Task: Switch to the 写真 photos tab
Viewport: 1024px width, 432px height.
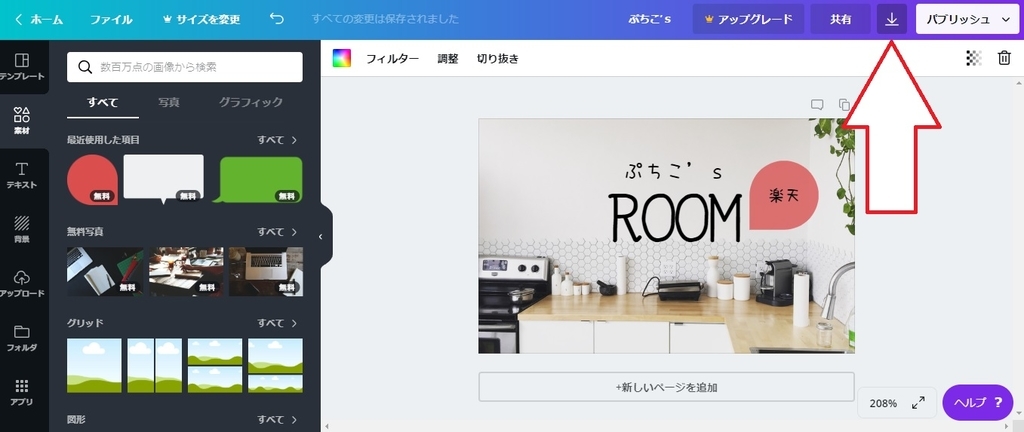Action: pos(168,102)
